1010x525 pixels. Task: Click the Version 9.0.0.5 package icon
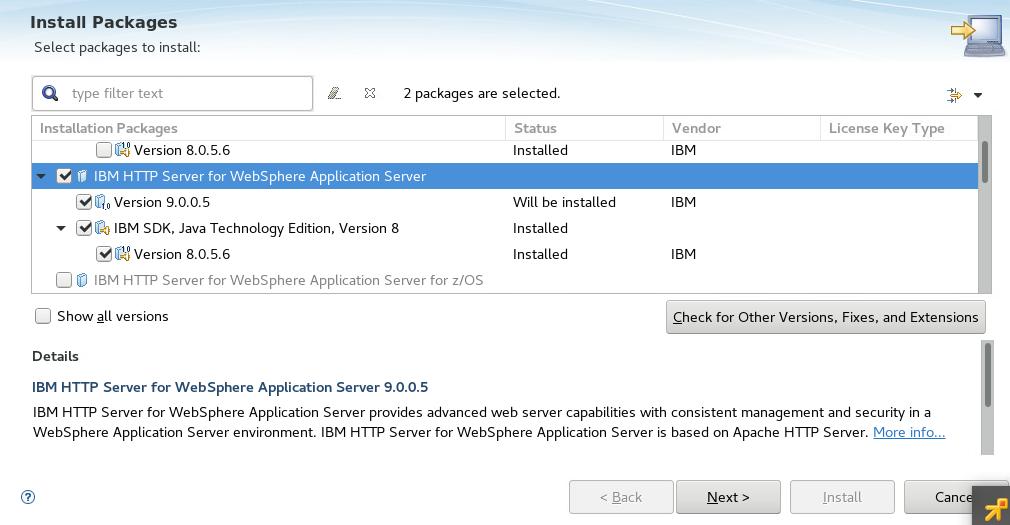[102, 202]
